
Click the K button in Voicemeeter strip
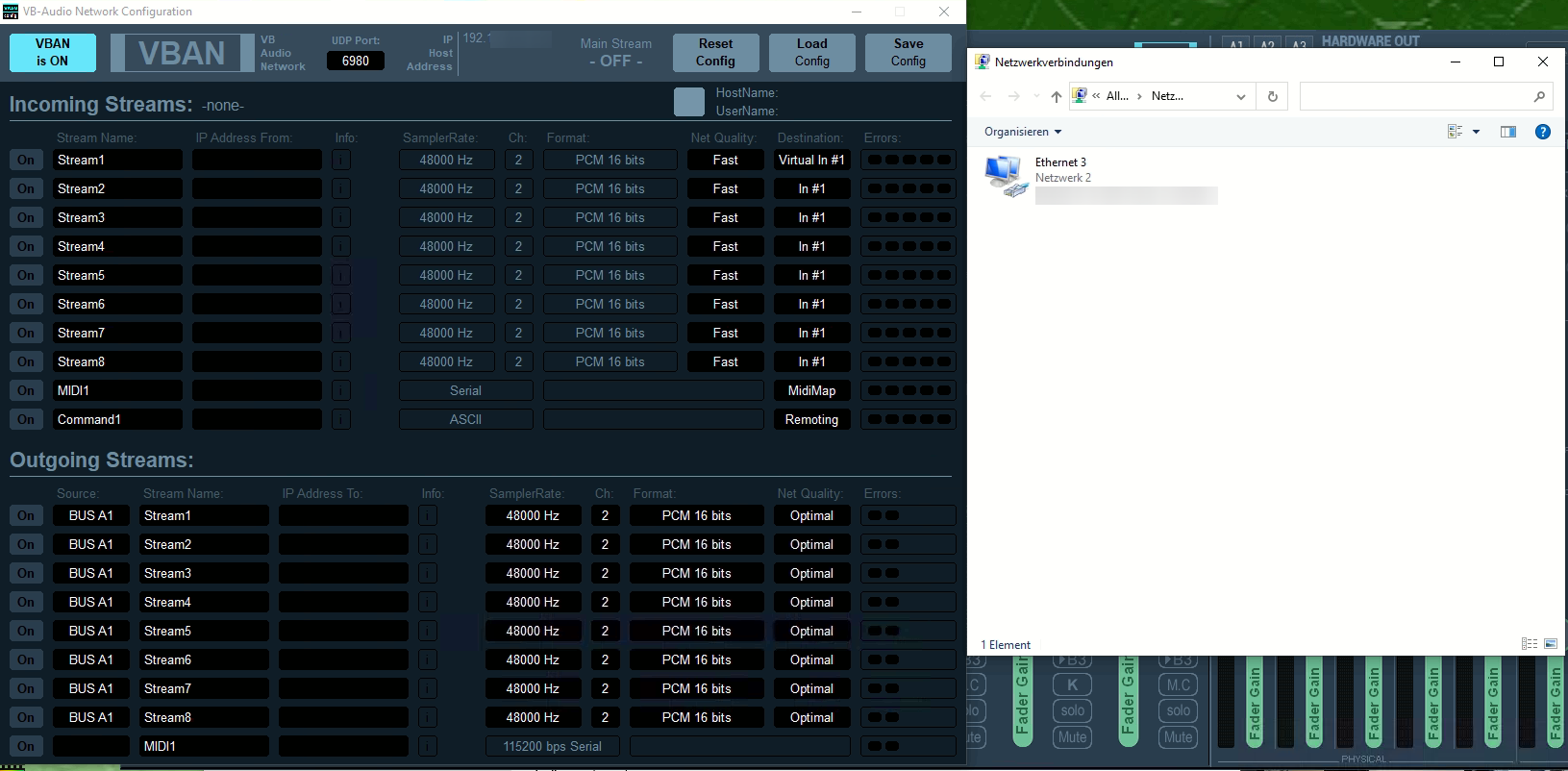(1072, 685)
